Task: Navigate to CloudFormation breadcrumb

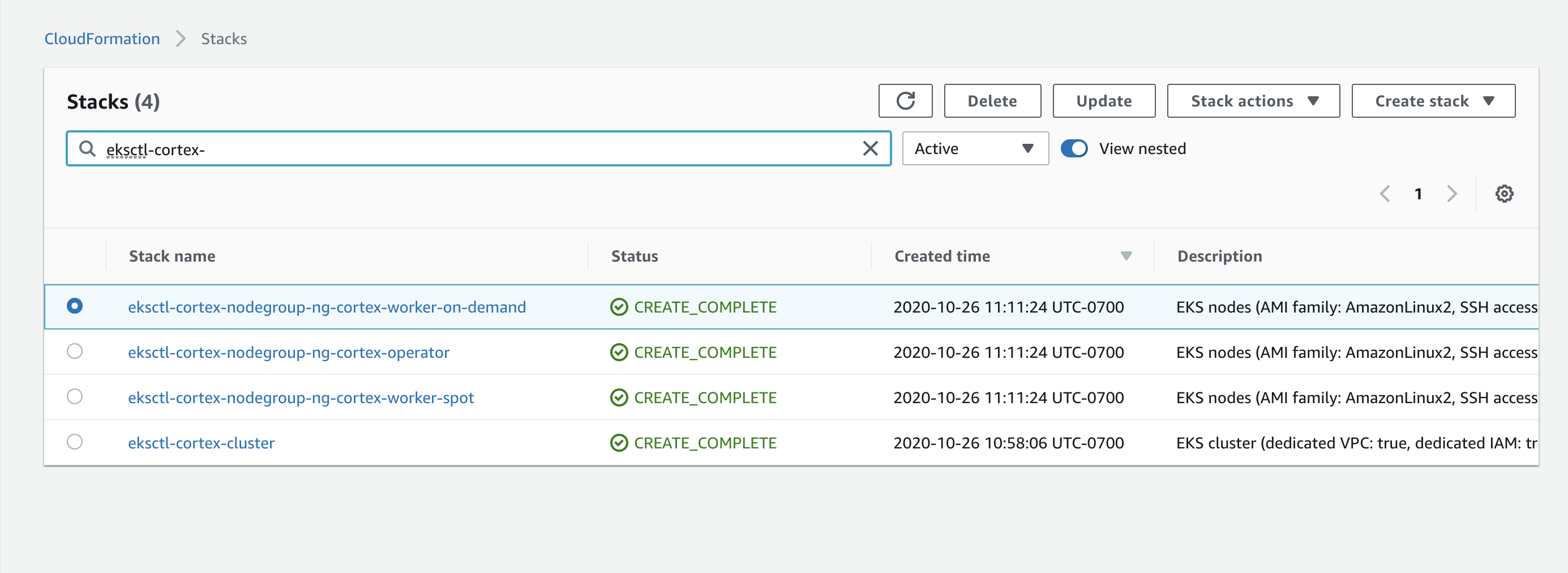Action: click(x=102, y=39)
